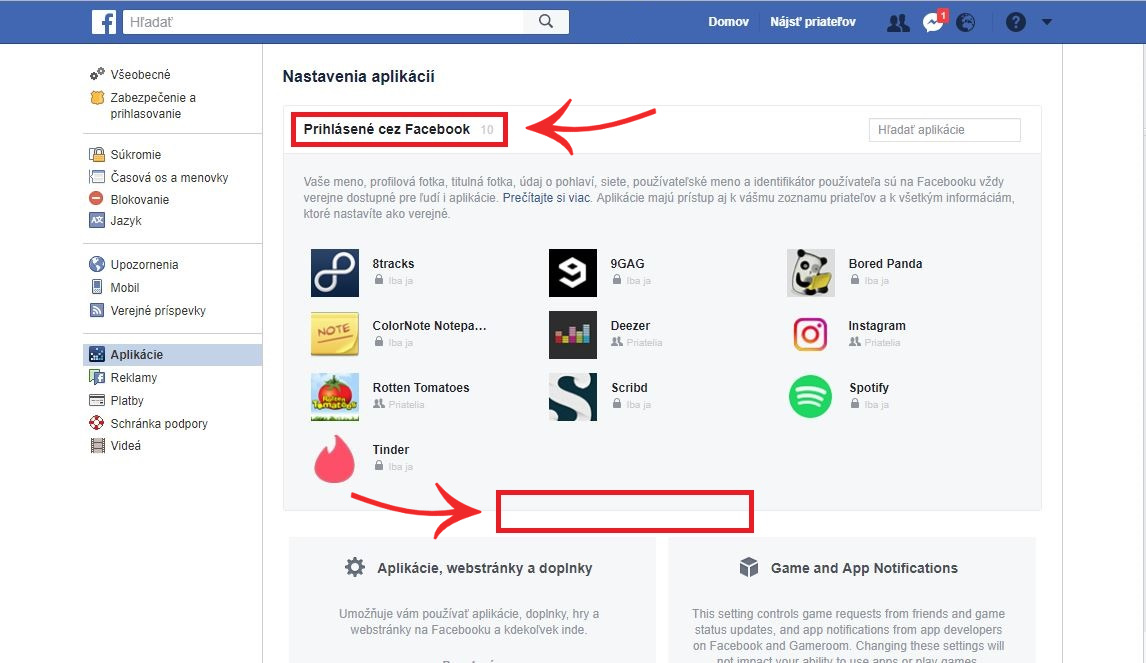Click the Facebook logo icon
1146x663 pixels.
coord(104,22)
